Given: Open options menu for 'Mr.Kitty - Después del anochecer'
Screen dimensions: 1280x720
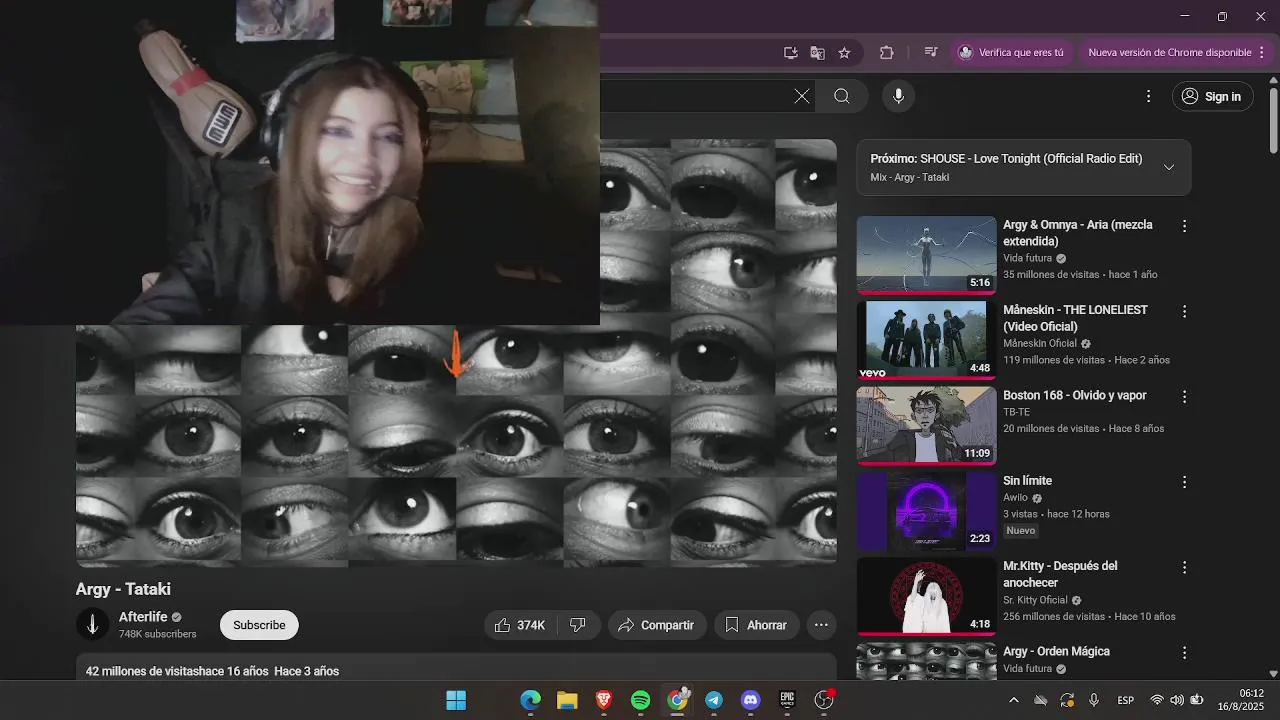Looking at the screenshot, I should point(1184,567).
